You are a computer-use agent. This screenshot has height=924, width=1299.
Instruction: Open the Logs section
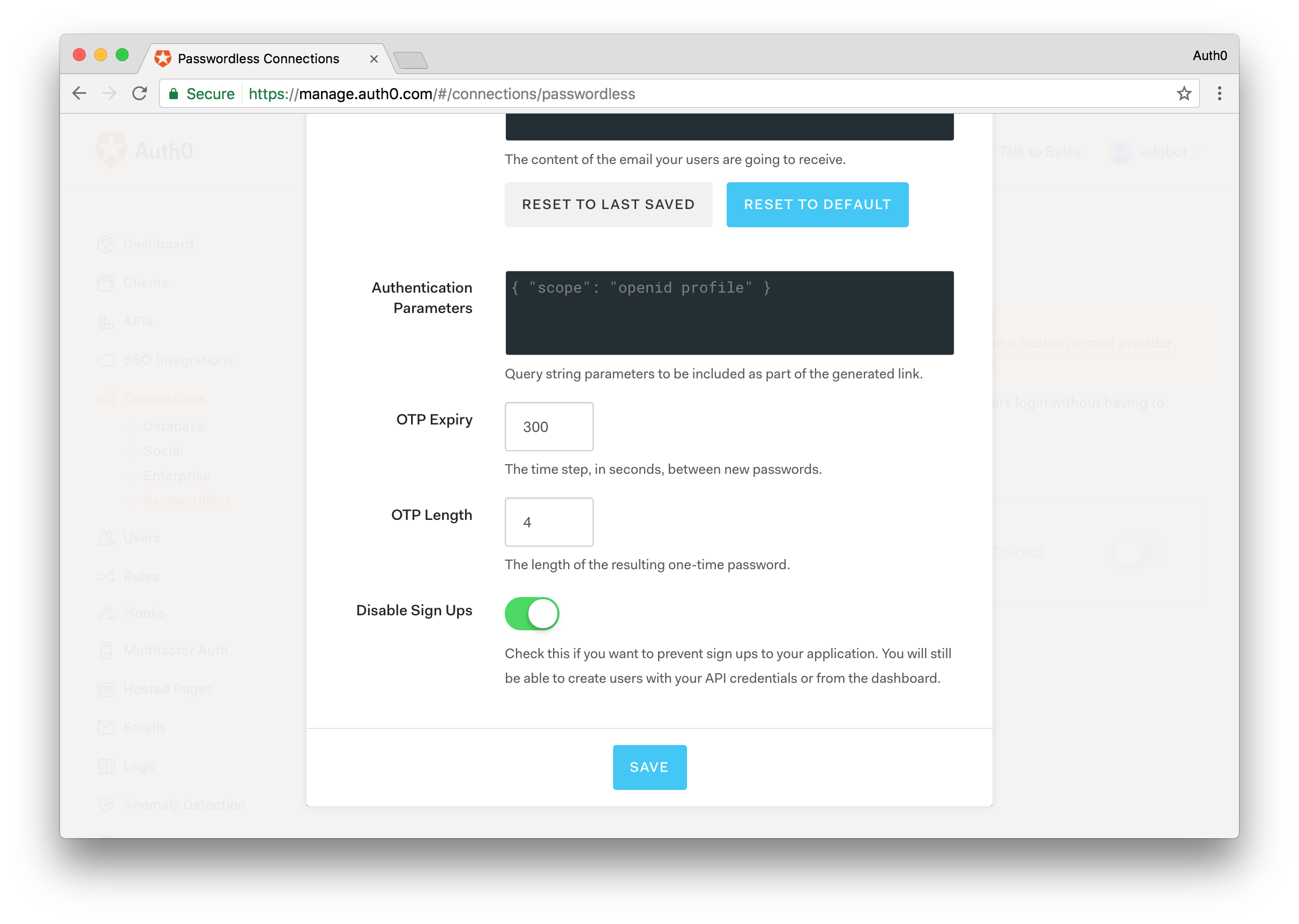coord(138,766)
